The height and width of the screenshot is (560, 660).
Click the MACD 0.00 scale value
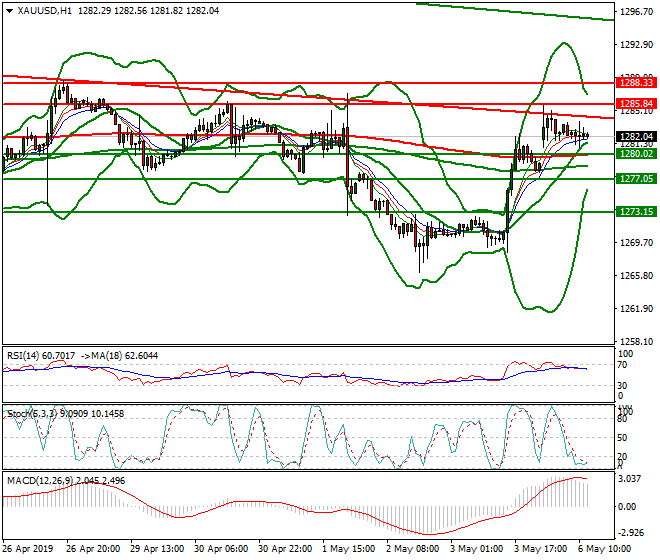627,507
